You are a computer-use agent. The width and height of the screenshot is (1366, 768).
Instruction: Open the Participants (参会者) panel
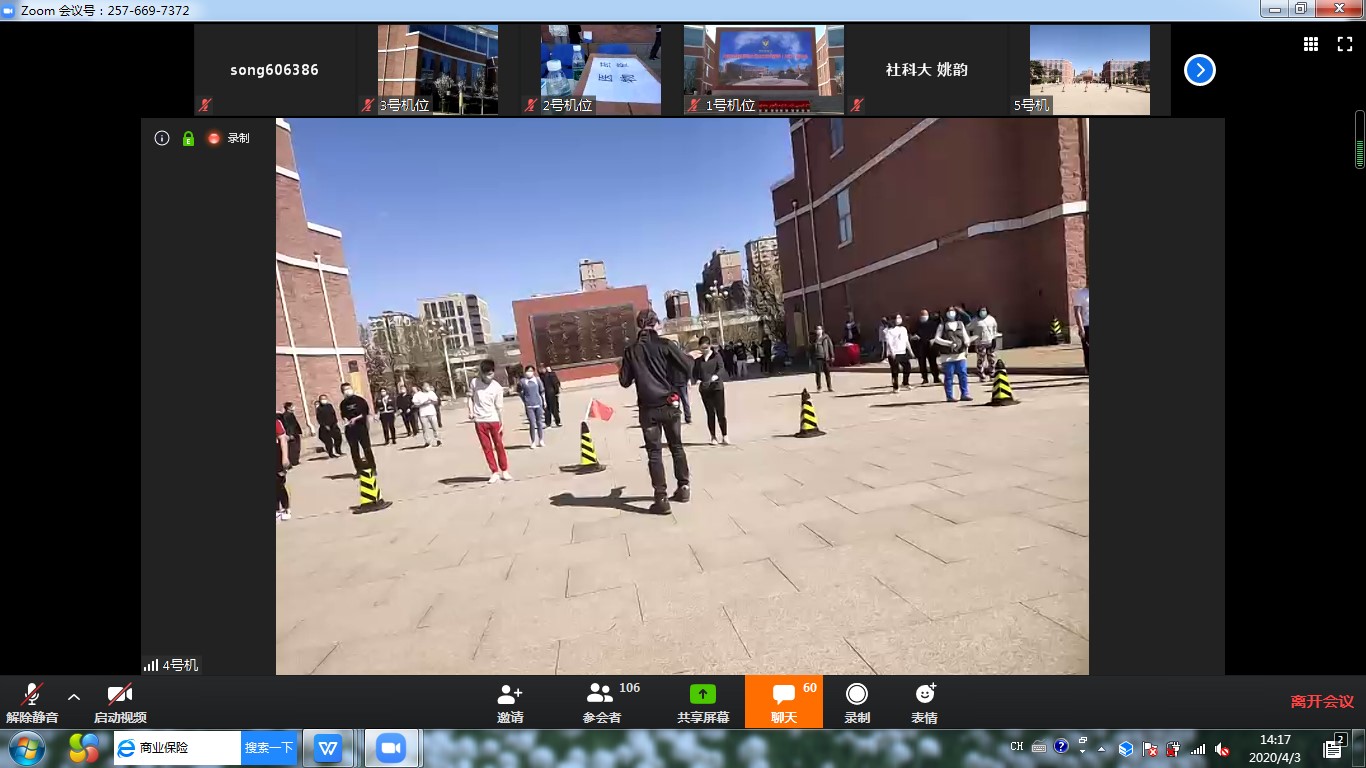[601, 703]
